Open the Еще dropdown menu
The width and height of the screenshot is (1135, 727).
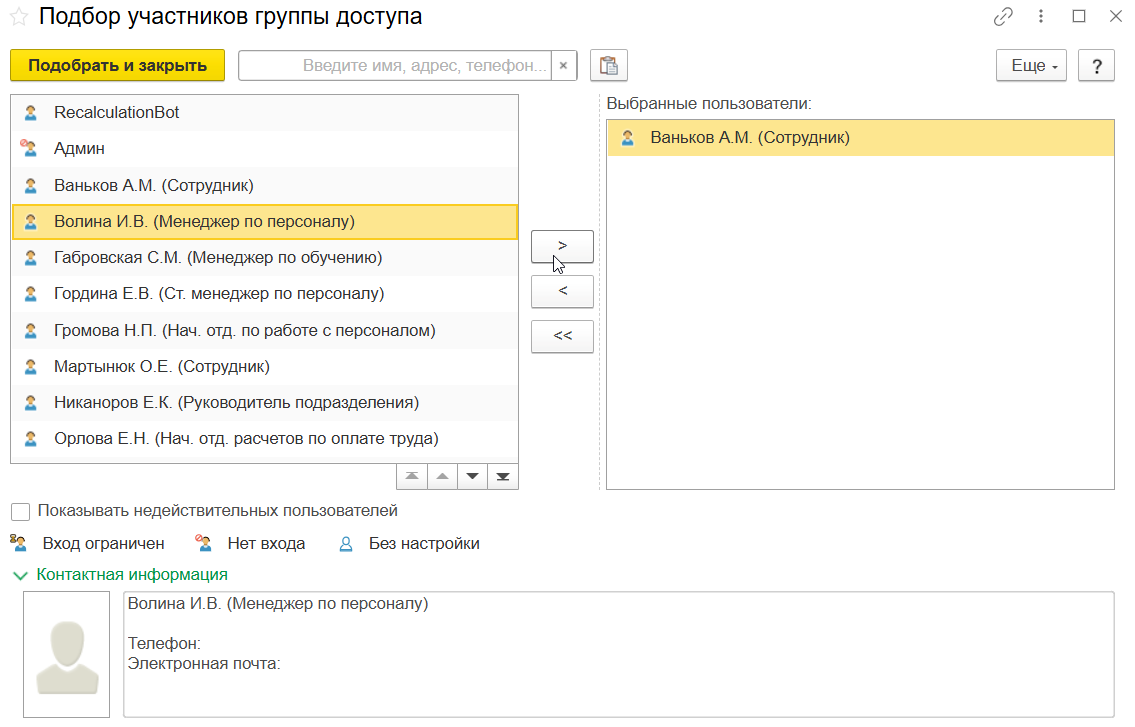pos(1031,66)
